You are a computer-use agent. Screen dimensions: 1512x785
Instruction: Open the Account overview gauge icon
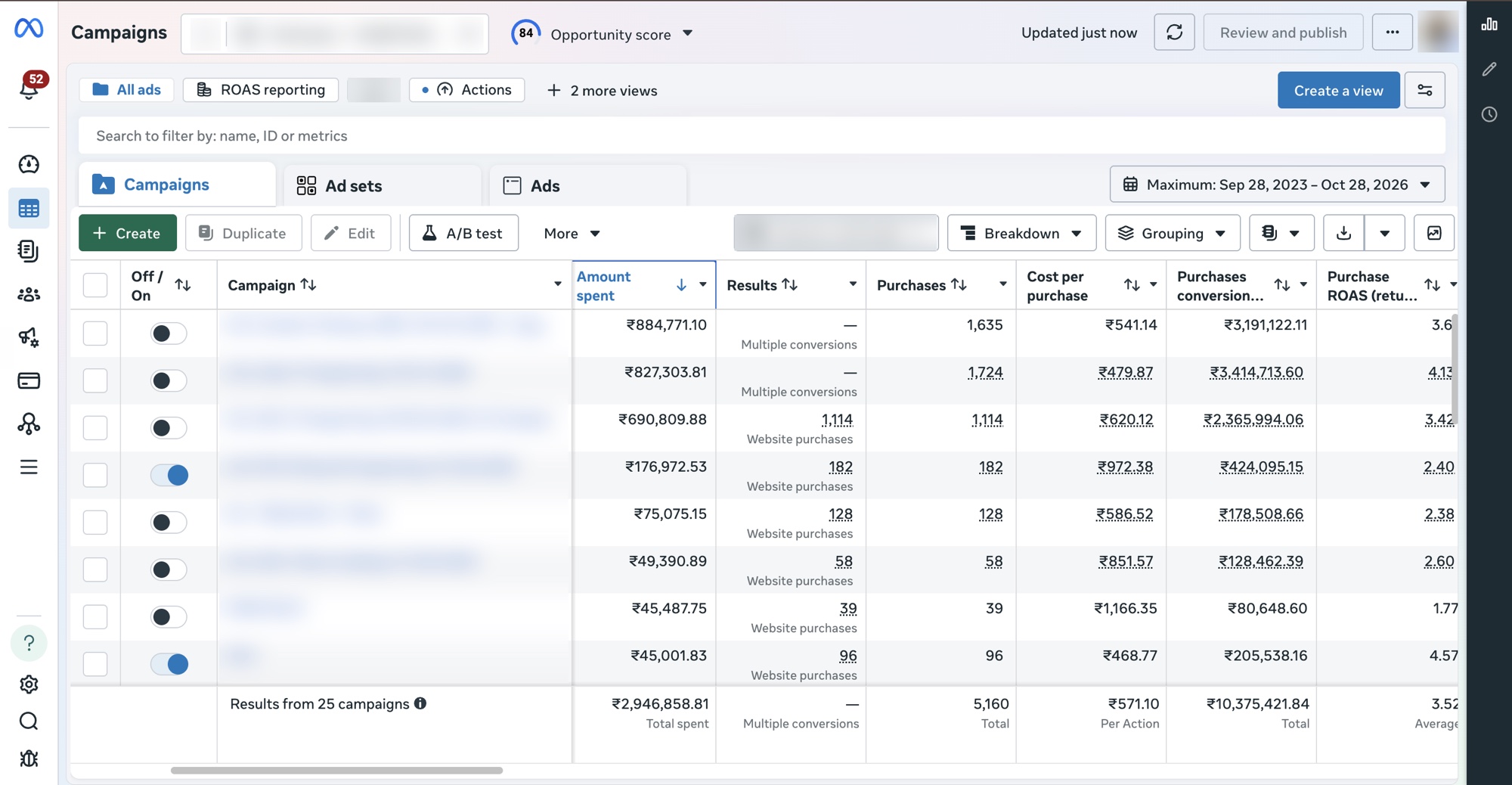tap(29, 164)
